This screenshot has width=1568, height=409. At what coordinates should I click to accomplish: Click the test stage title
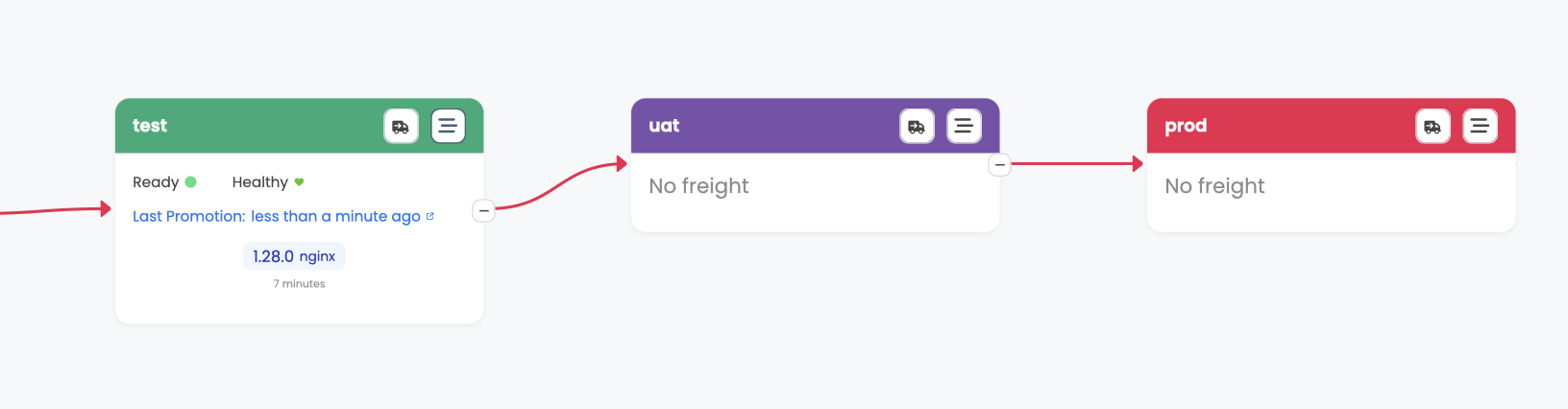pyautogui.click(x=150, y=126)
